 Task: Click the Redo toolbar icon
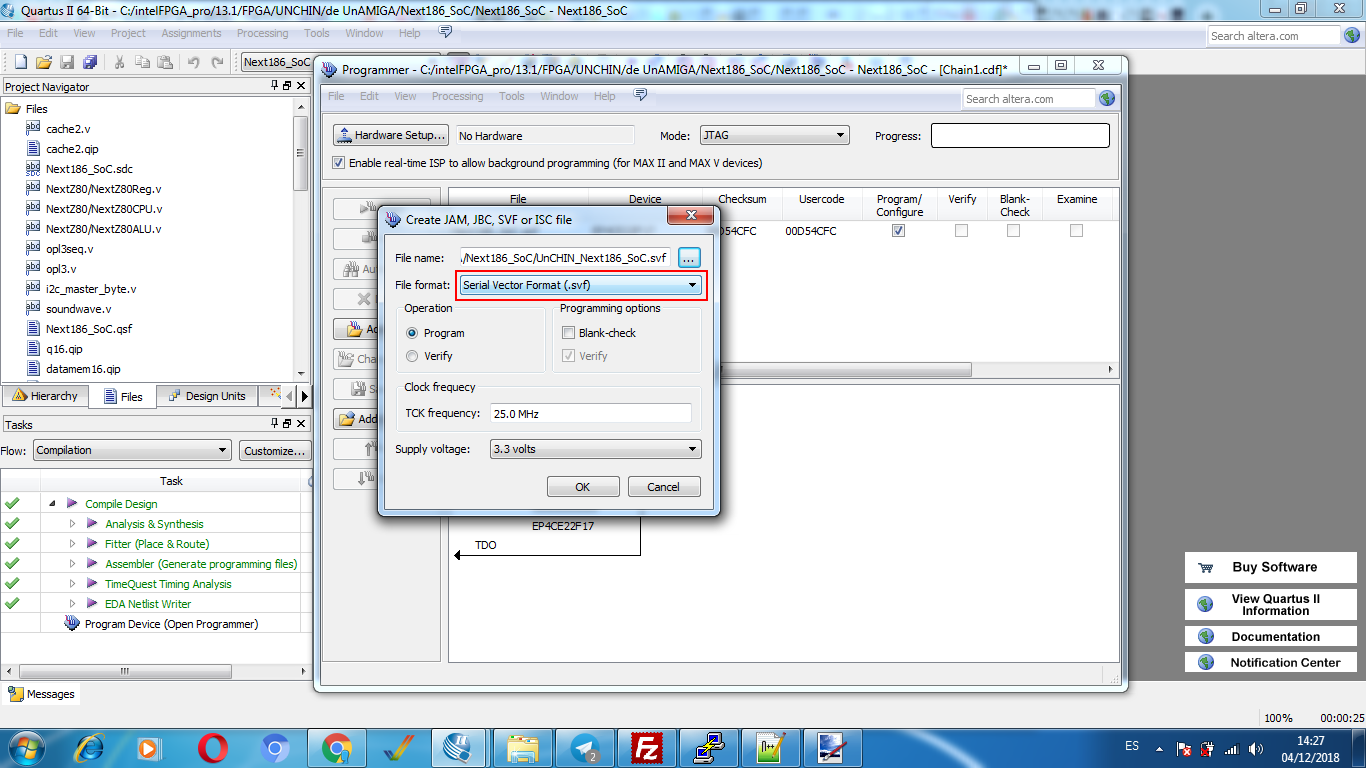[x=218, y=62]
